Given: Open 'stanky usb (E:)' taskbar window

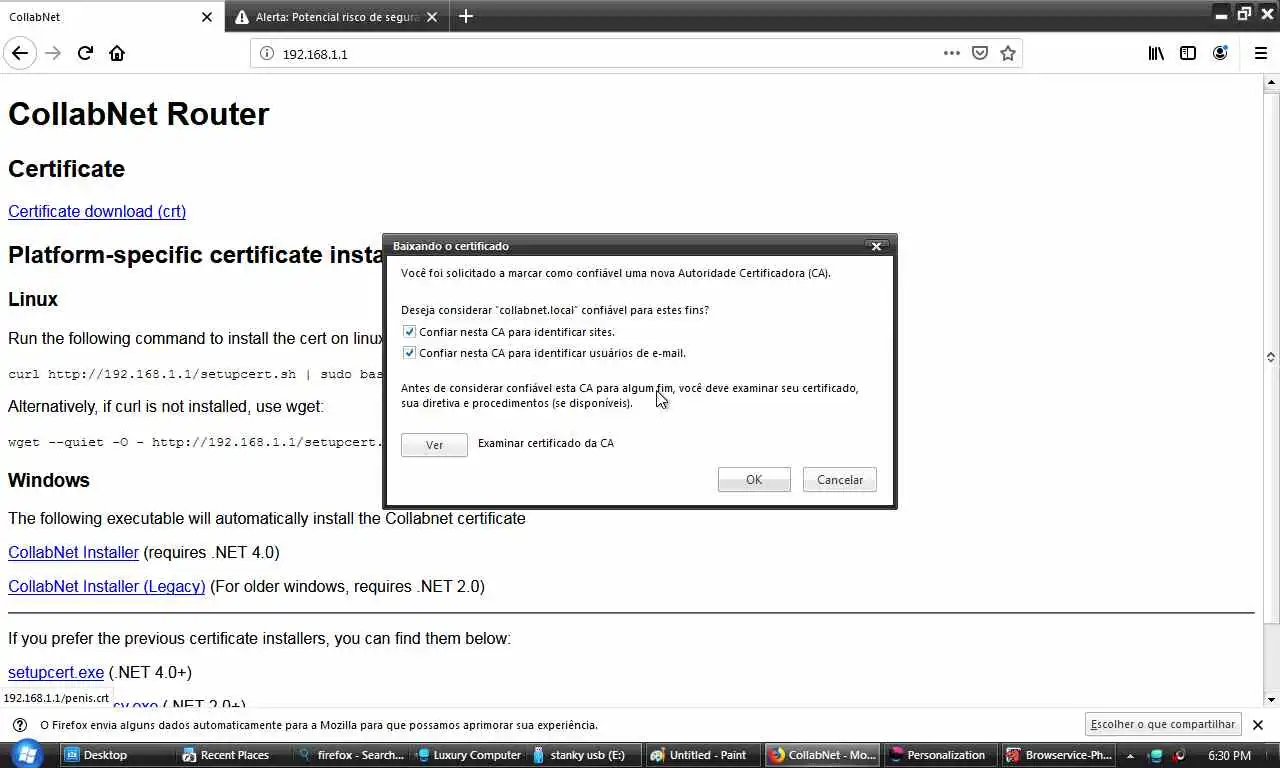Looking at the screenshot, I should [x=586, y=755].
